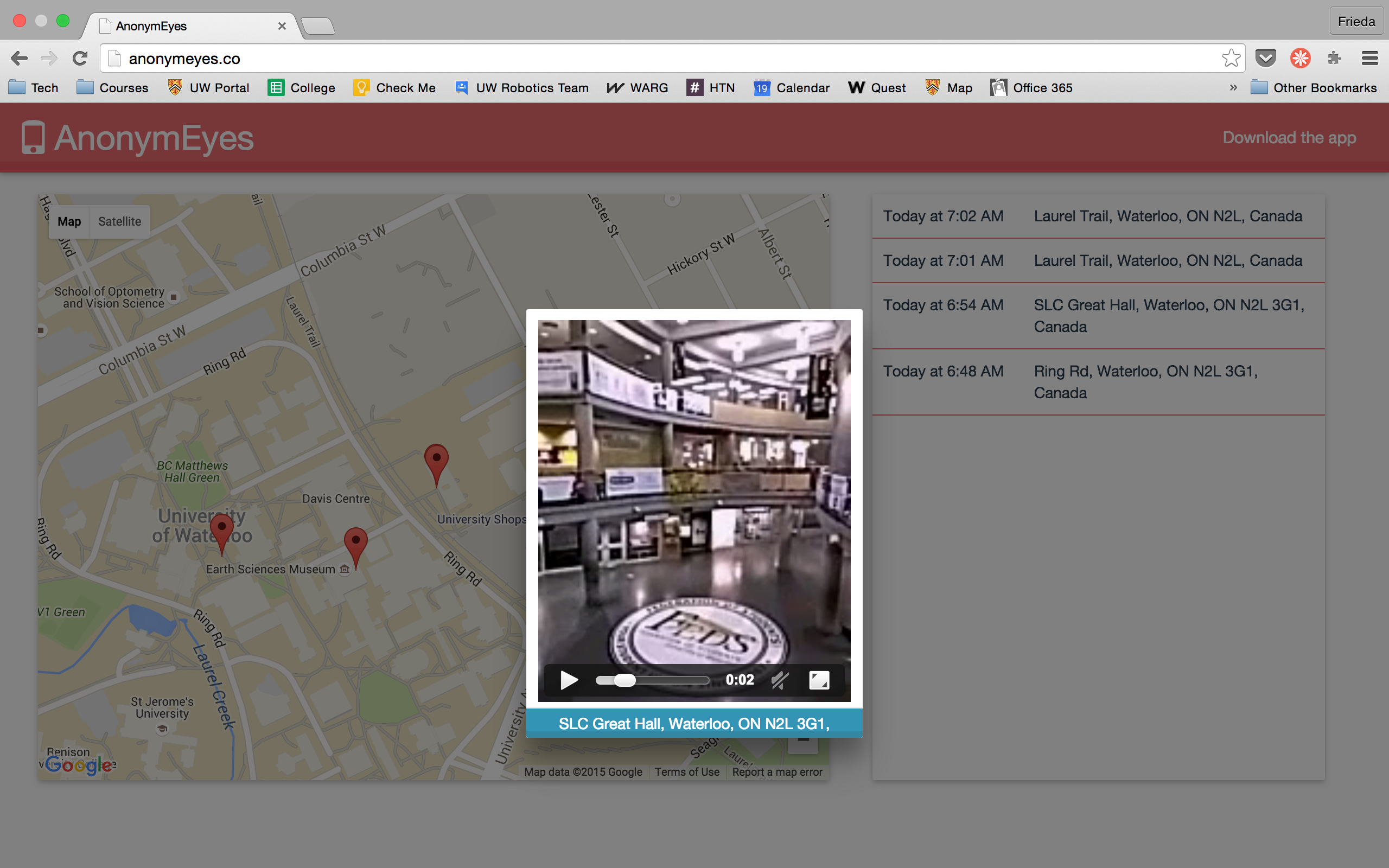Click the Download the app link
Image resolution: width=1389 pixels, height=868 pixels.
(x=1289, y=138)
